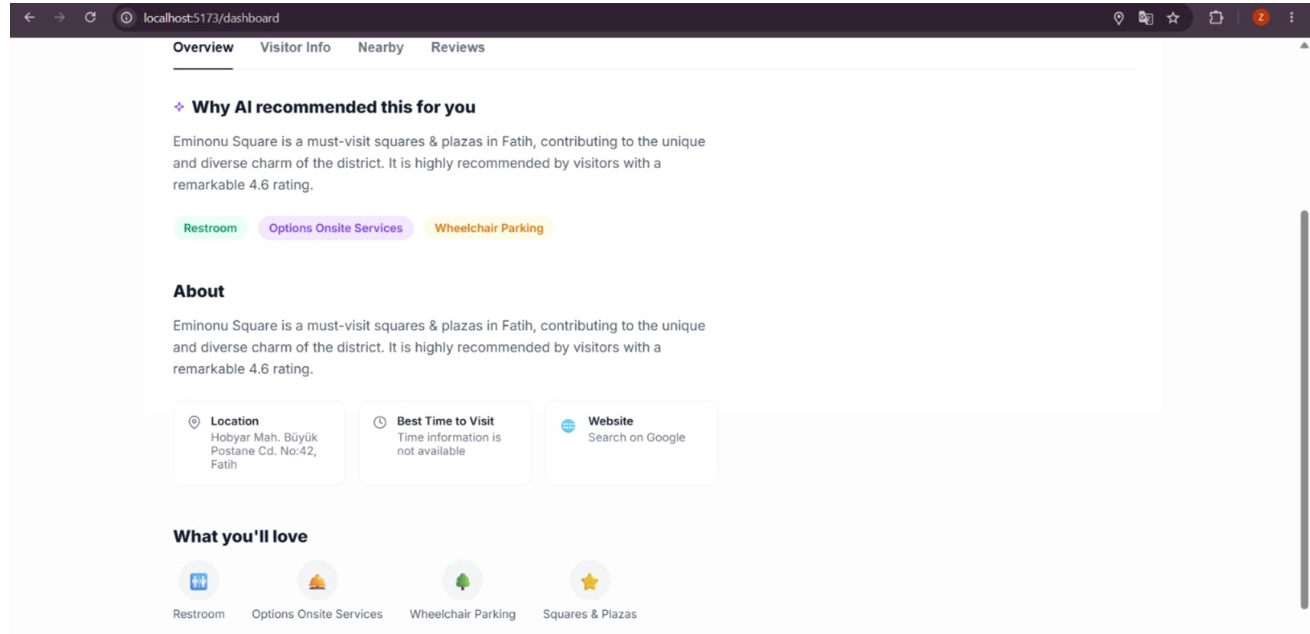Click the Options Onsite Services bell icon
The height and width of the screenshot is (634, 1310).
(x=317, y=581)
